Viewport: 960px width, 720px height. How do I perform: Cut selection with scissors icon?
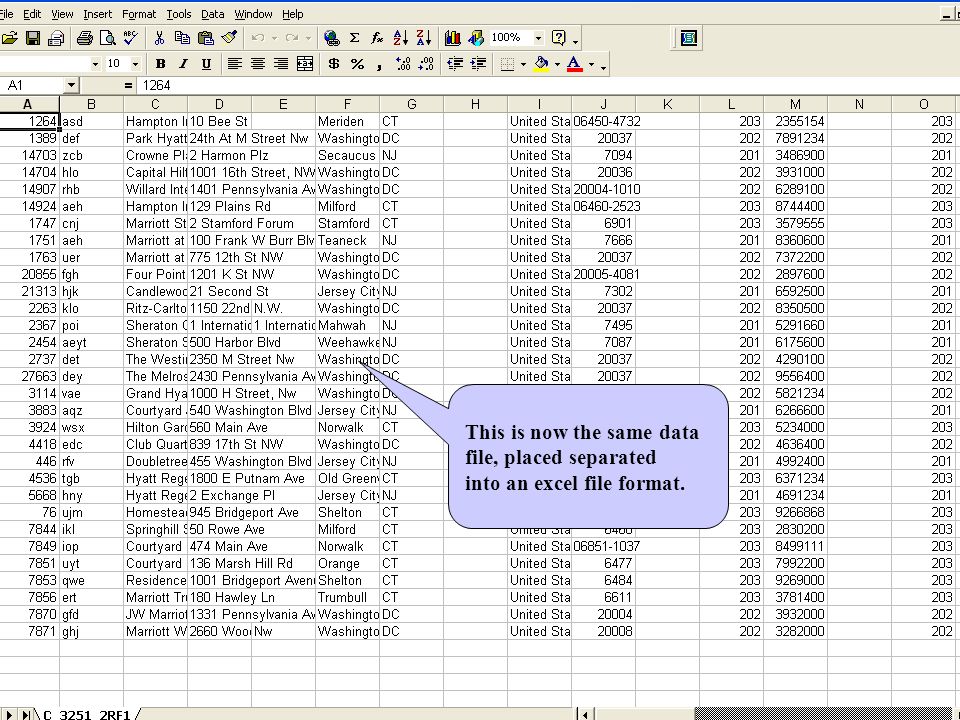159,38
